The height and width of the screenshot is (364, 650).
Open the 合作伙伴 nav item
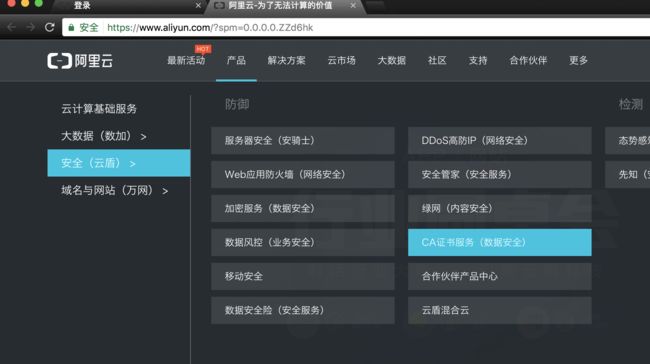(x=528, y=61)
